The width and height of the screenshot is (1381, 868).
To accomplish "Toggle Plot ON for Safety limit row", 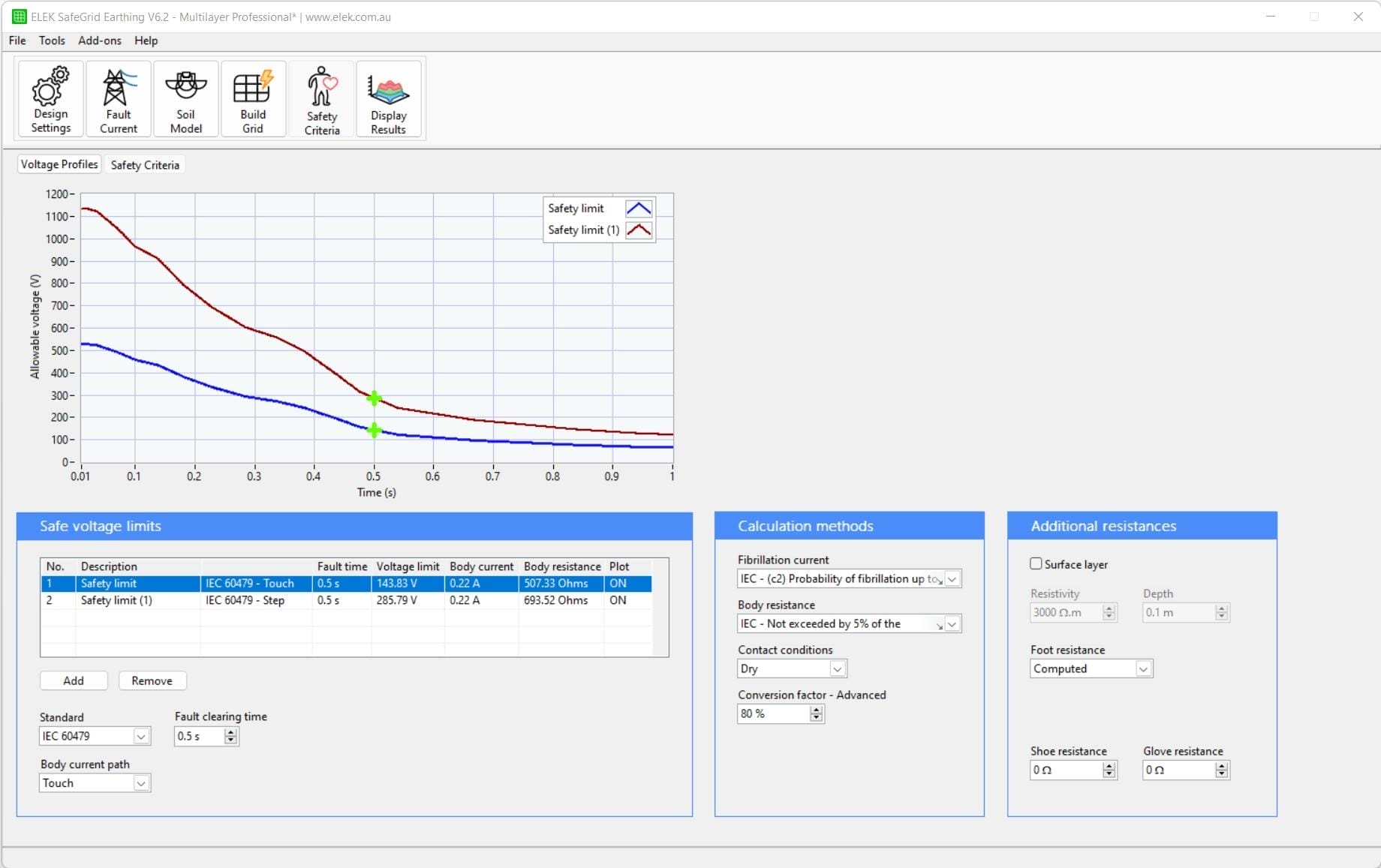I will point(617,583).
